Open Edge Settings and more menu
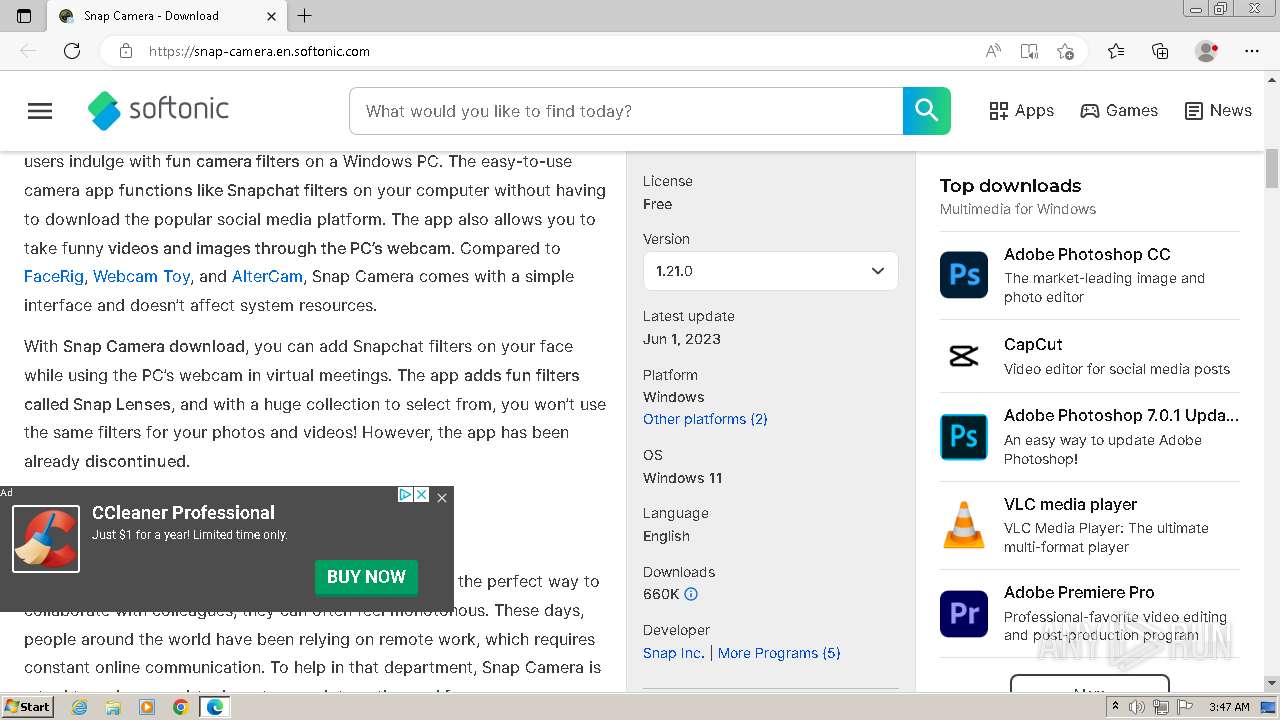The image size is (1280, 720). click(x=1252, y=51)
